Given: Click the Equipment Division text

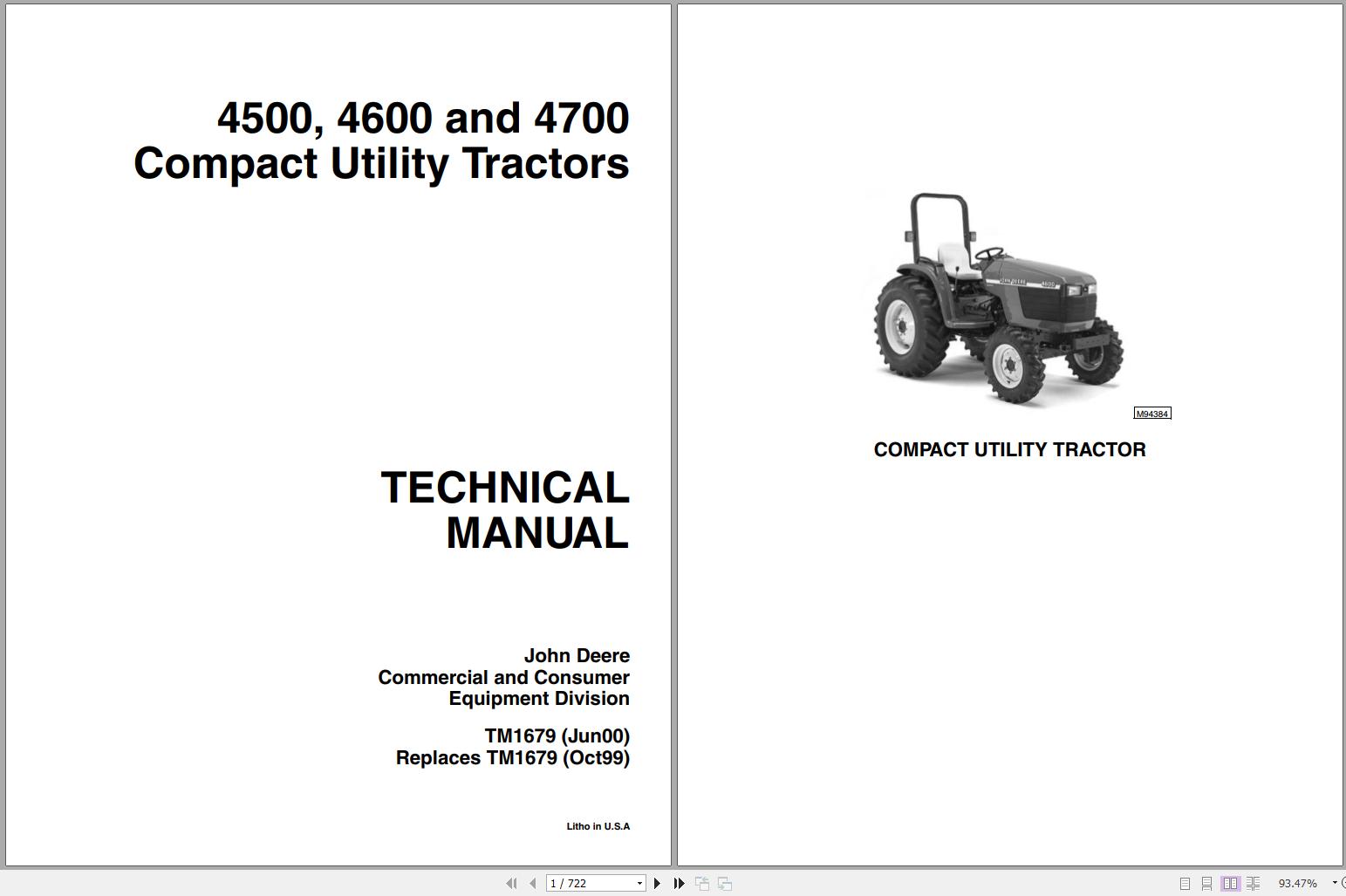Looking at the screenshot, I should pyautogui.click(x=539, y=698).
